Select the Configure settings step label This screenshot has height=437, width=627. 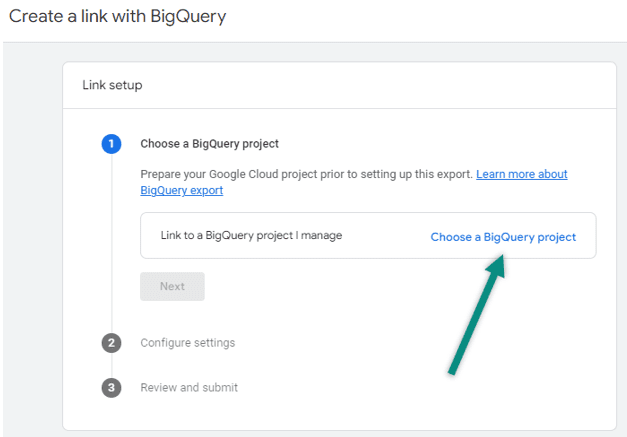click(x=188, y=343)
